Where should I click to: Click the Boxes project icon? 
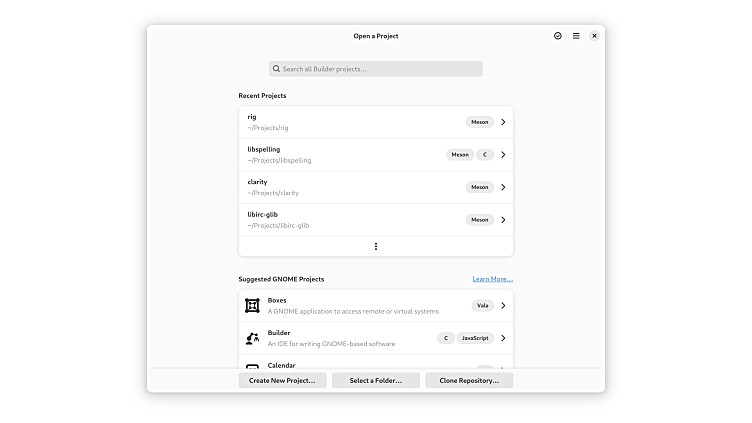[251, 306]
